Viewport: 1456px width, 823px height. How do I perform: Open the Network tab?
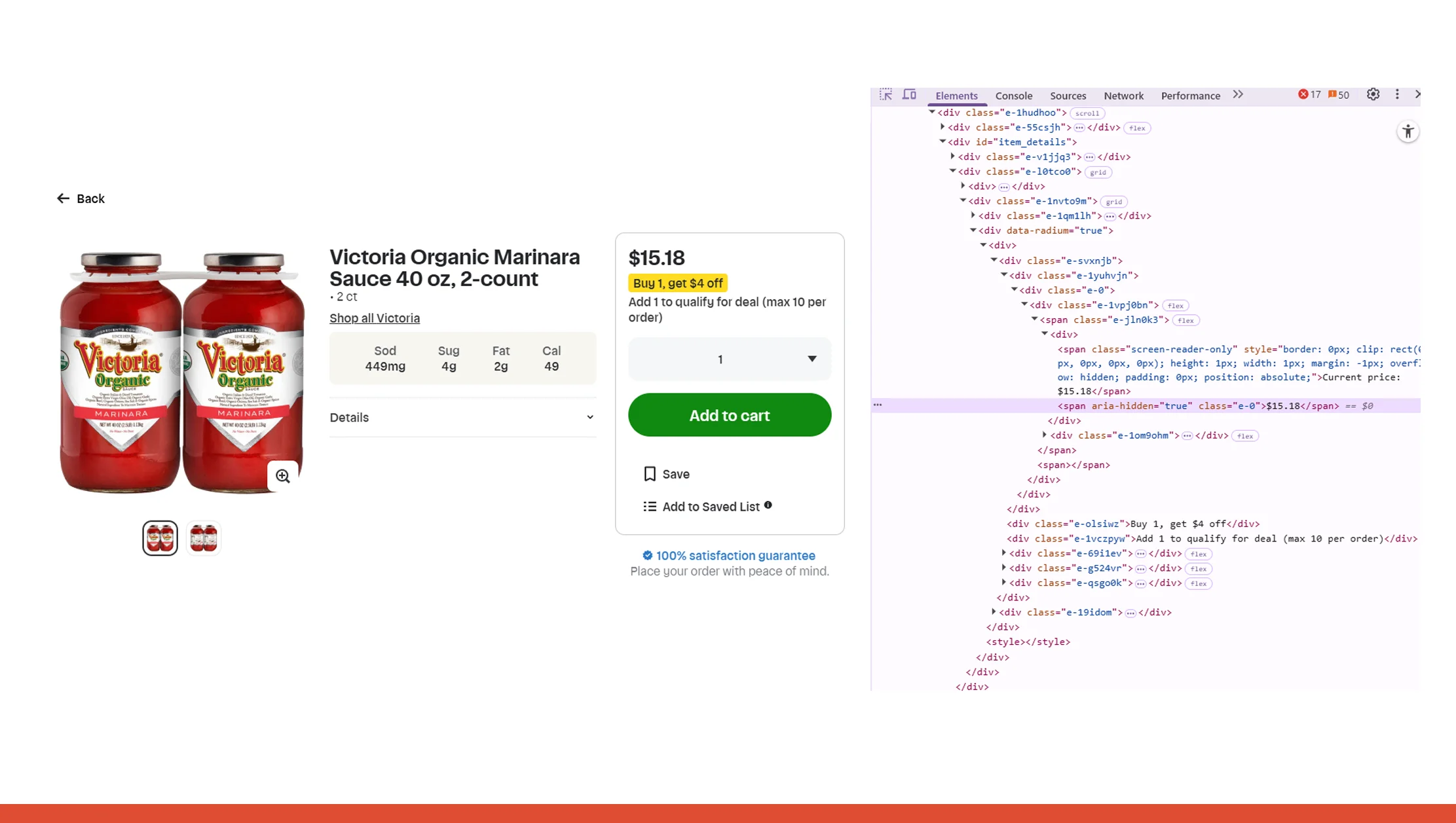[x=1123, y=96]
